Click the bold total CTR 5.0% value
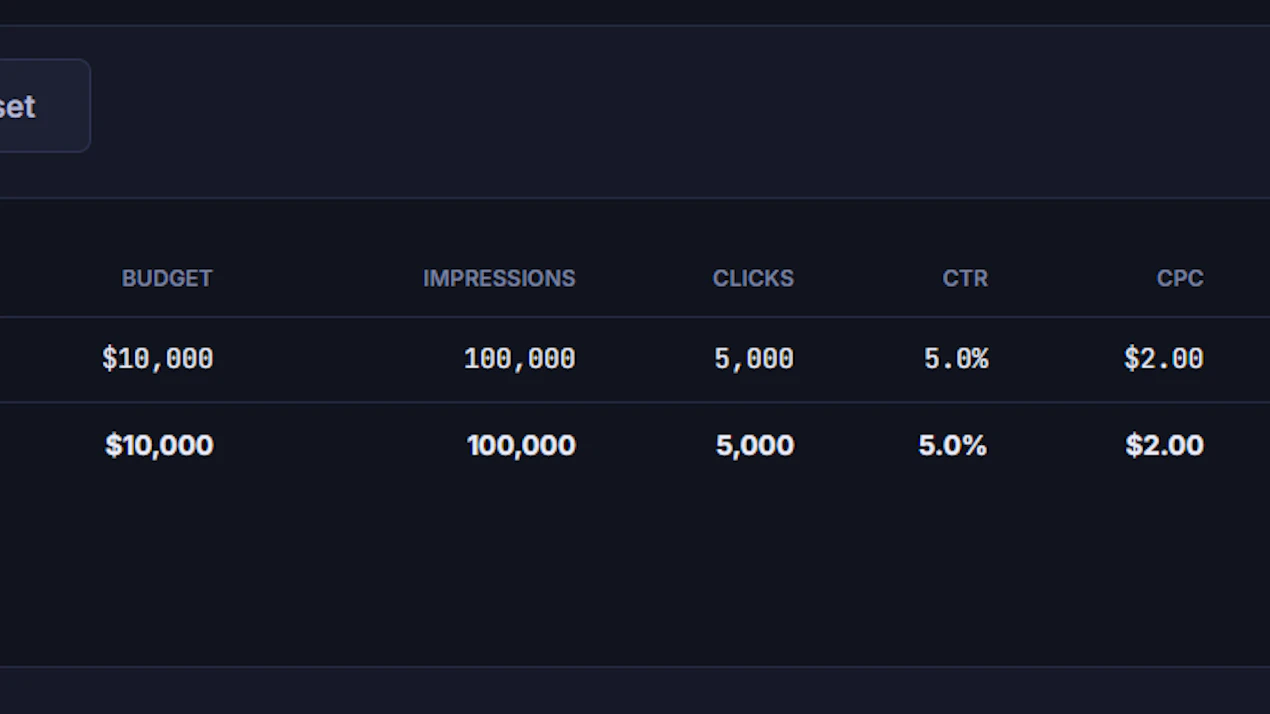This screenshot has width=1270, height=714. click(x=953, y=445)
